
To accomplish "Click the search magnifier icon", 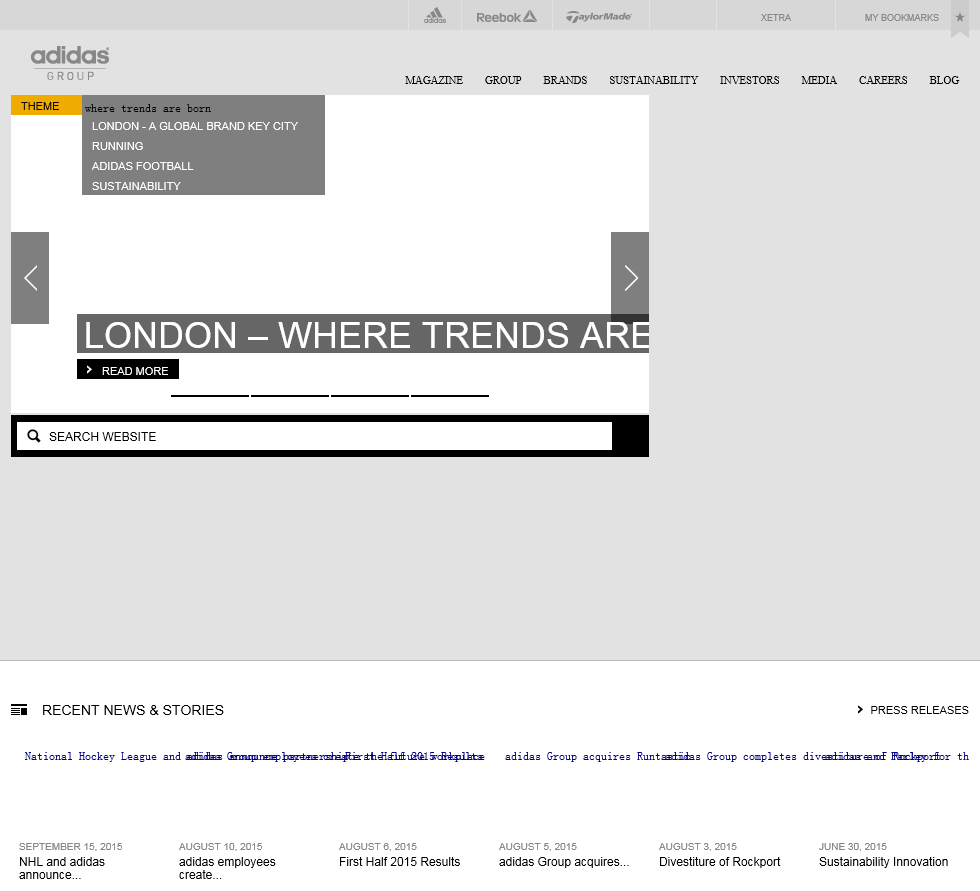I will (x=34, y=436).
